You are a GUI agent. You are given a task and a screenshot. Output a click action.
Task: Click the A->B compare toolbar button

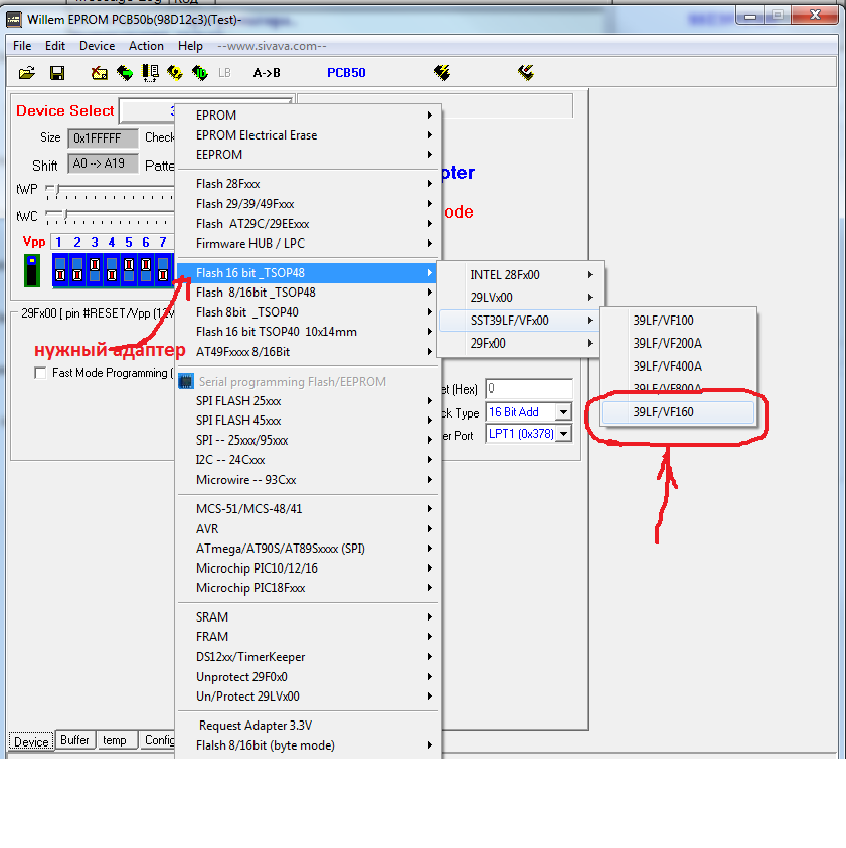267,73
